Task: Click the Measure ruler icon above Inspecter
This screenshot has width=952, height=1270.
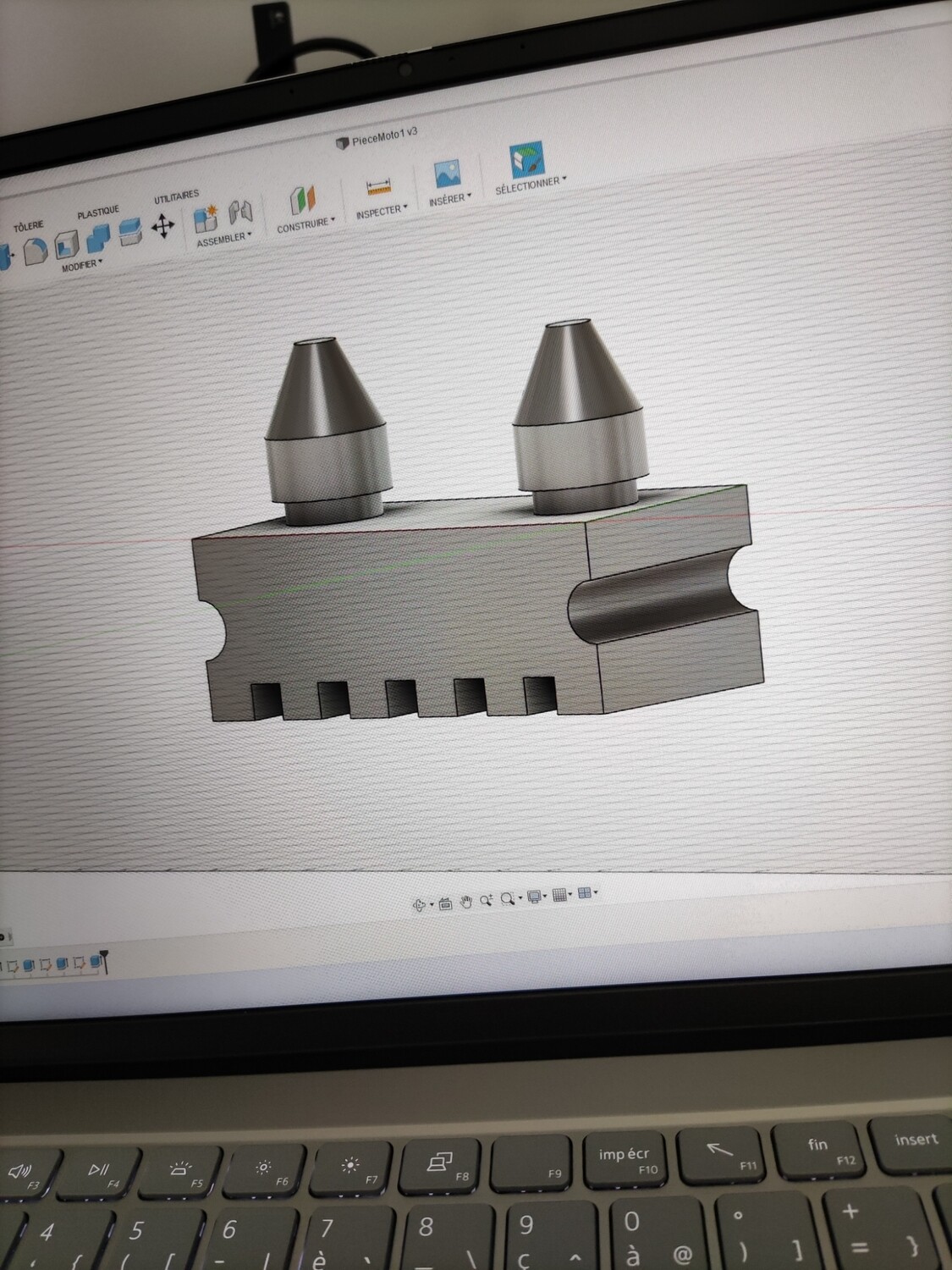Action: click(x=377, y=187)
